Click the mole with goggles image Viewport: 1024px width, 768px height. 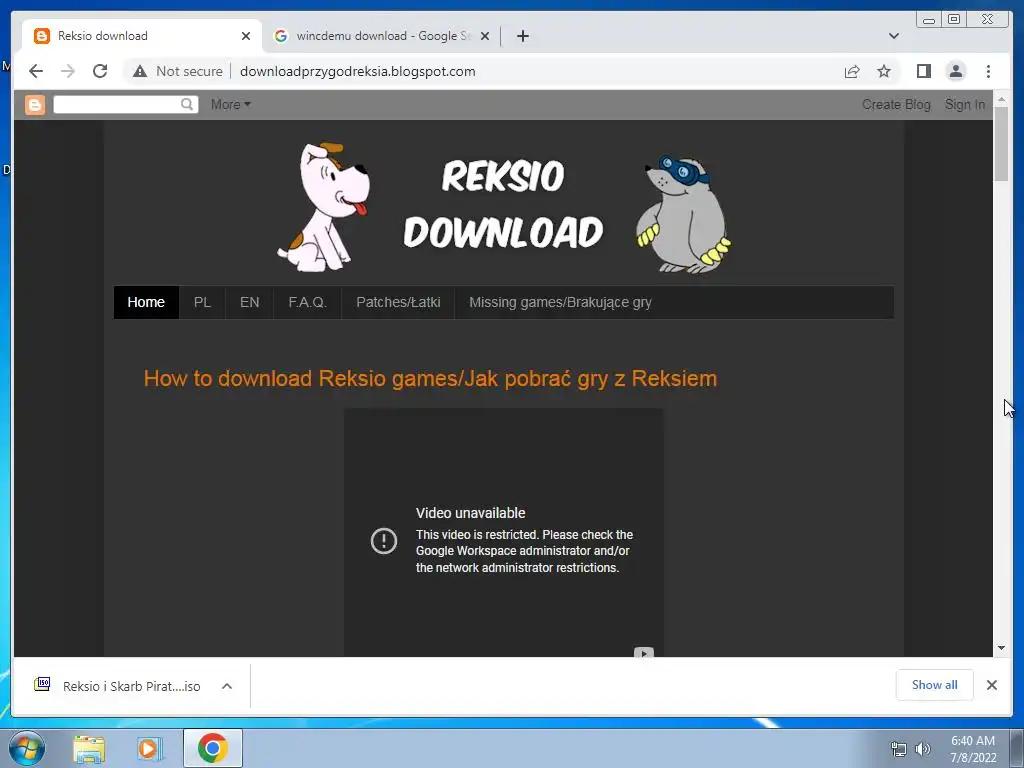(x=683, y=214)
